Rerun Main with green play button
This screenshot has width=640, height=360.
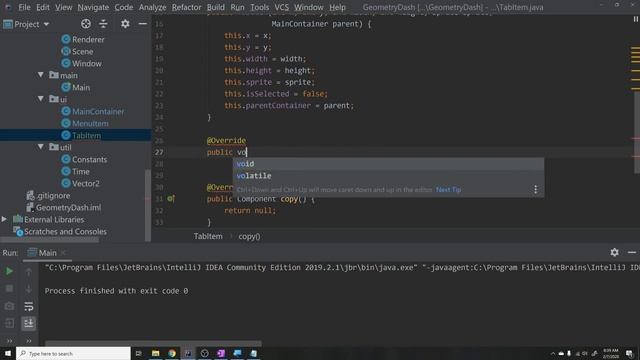tap(9, 271)
